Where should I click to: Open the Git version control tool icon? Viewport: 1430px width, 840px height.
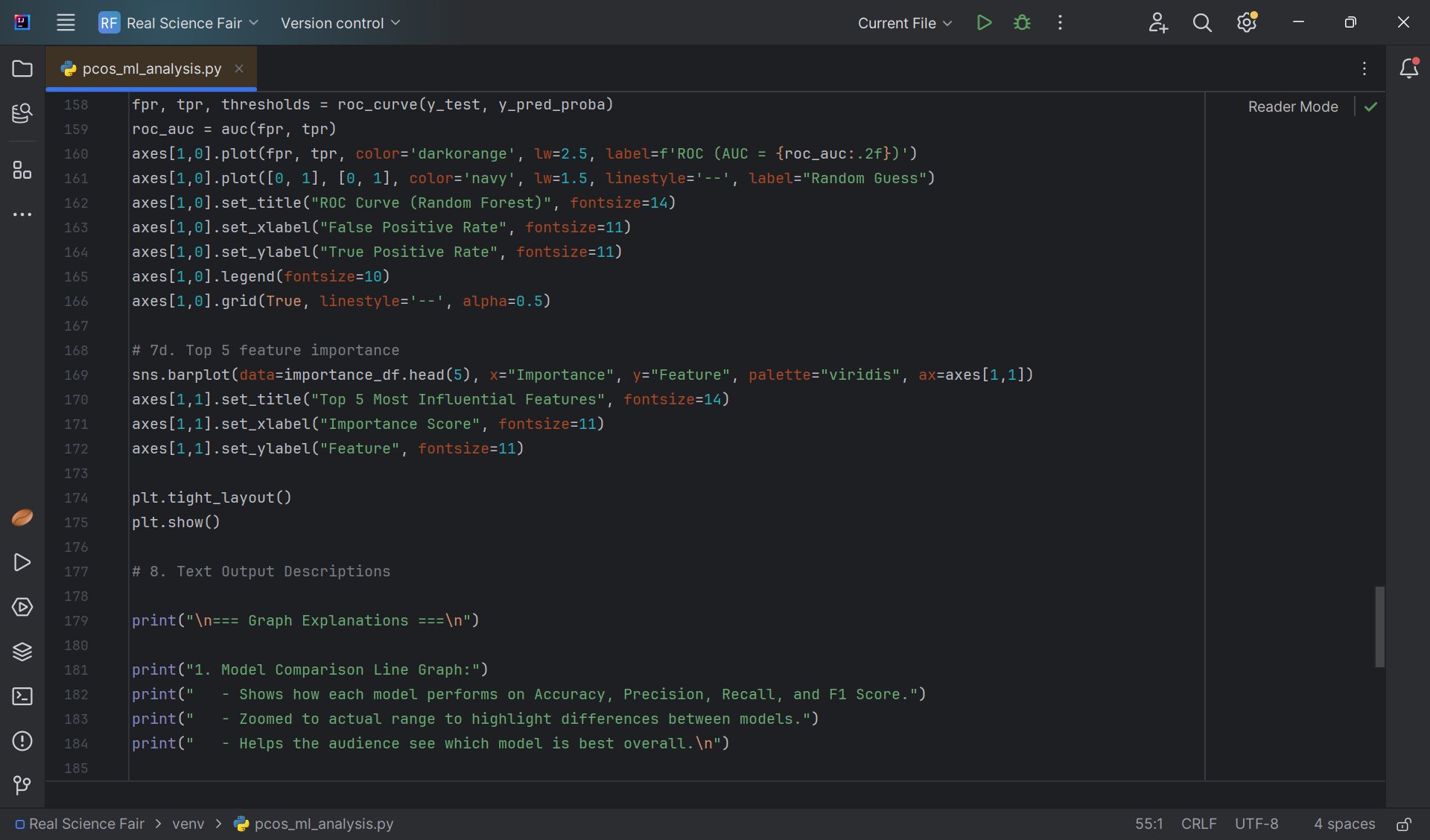click(x=22, y=785)
